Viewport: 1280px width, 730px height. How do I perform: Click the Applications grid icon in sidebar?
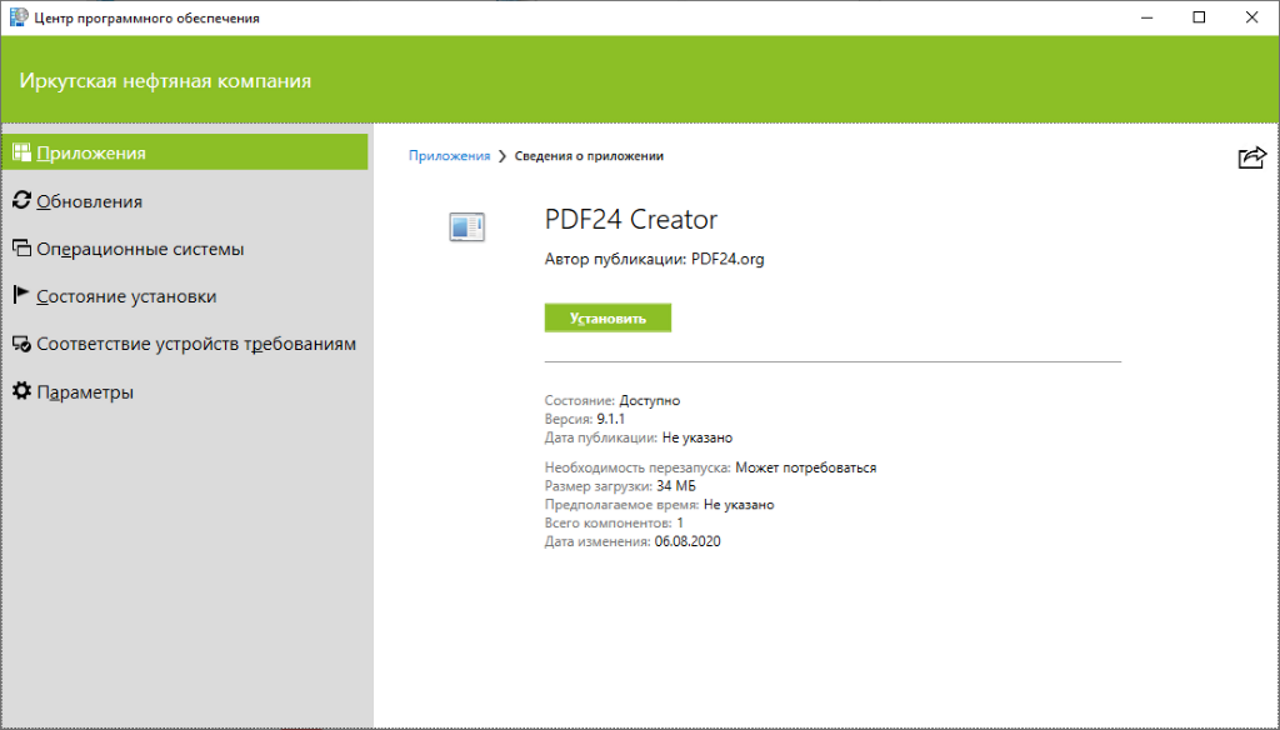pyautogui.click(x=21, y=153)
